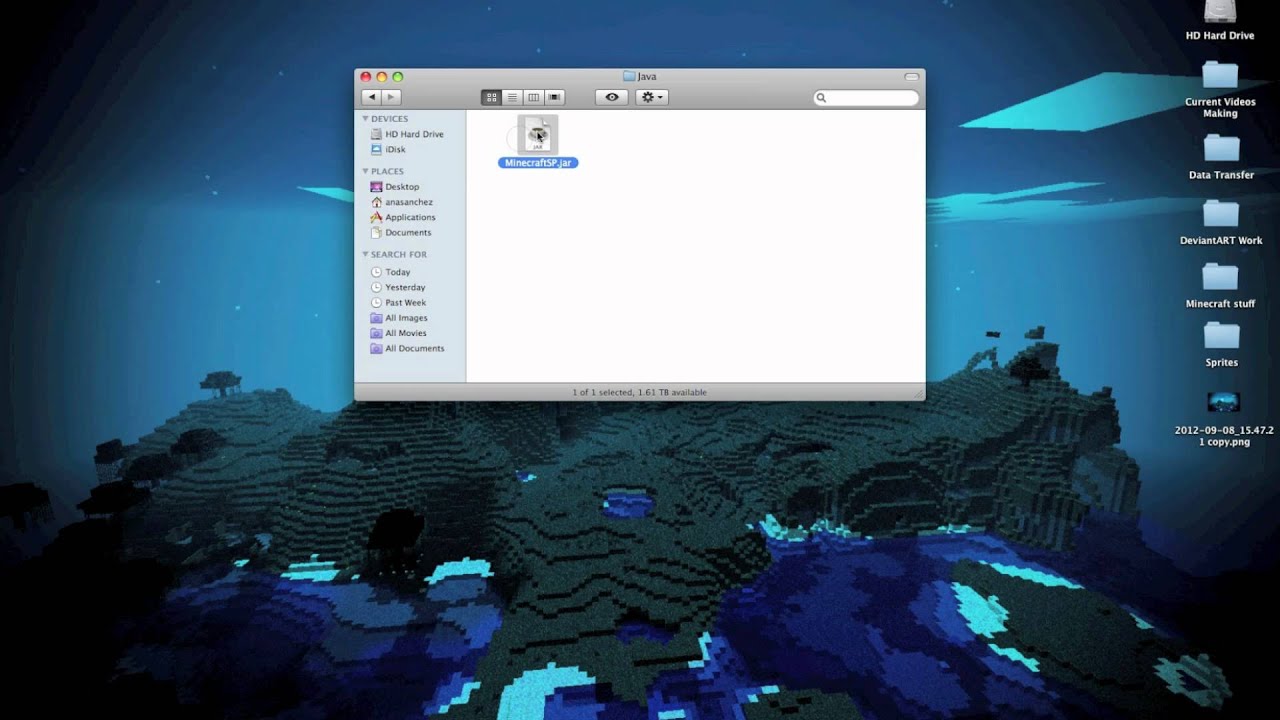
Task: Open Desktop in sidebar
Action: pos(395,187)
